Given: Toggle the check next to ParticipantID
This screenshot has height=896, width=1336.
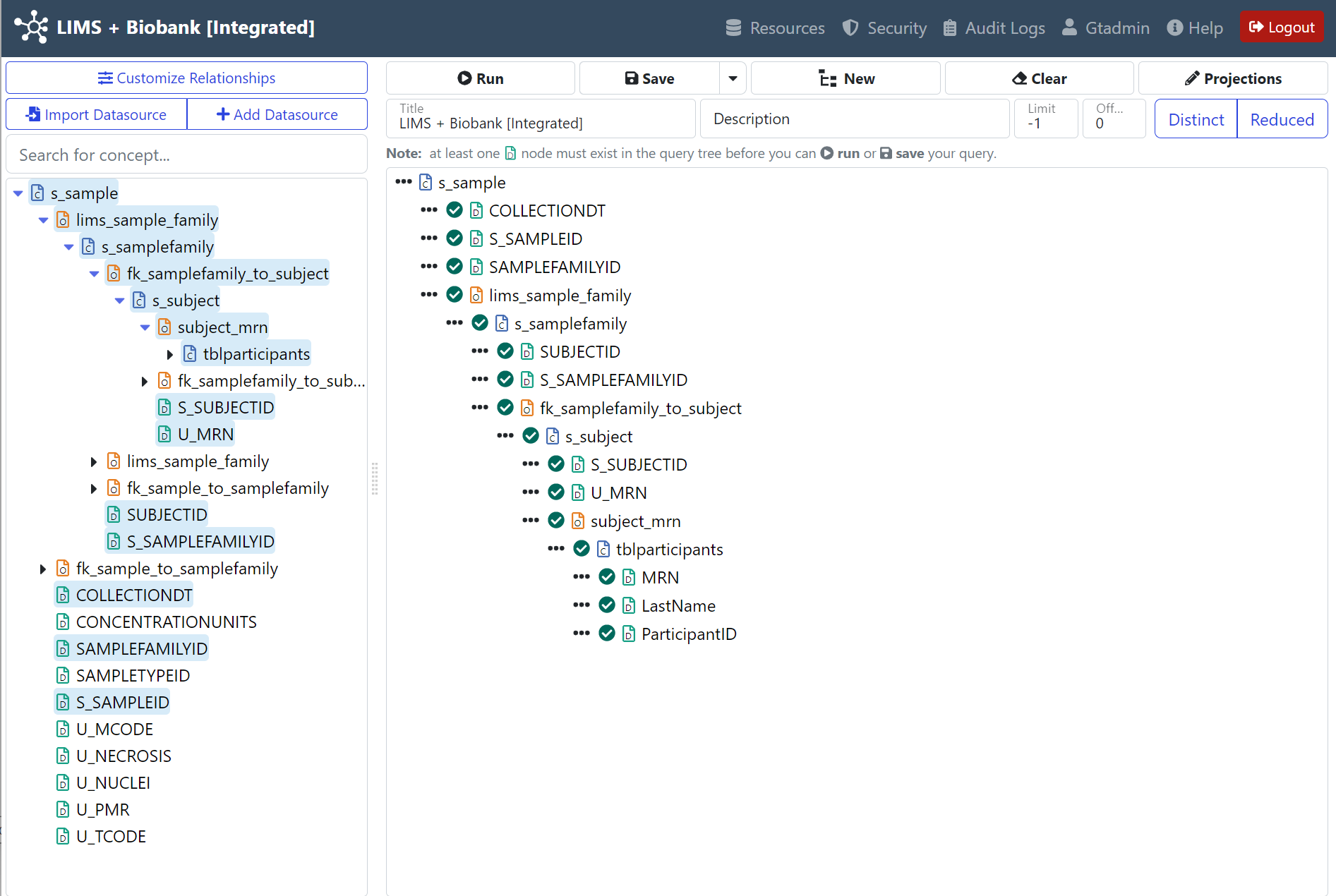Looking at the screenshot, I should coord(607,634).
